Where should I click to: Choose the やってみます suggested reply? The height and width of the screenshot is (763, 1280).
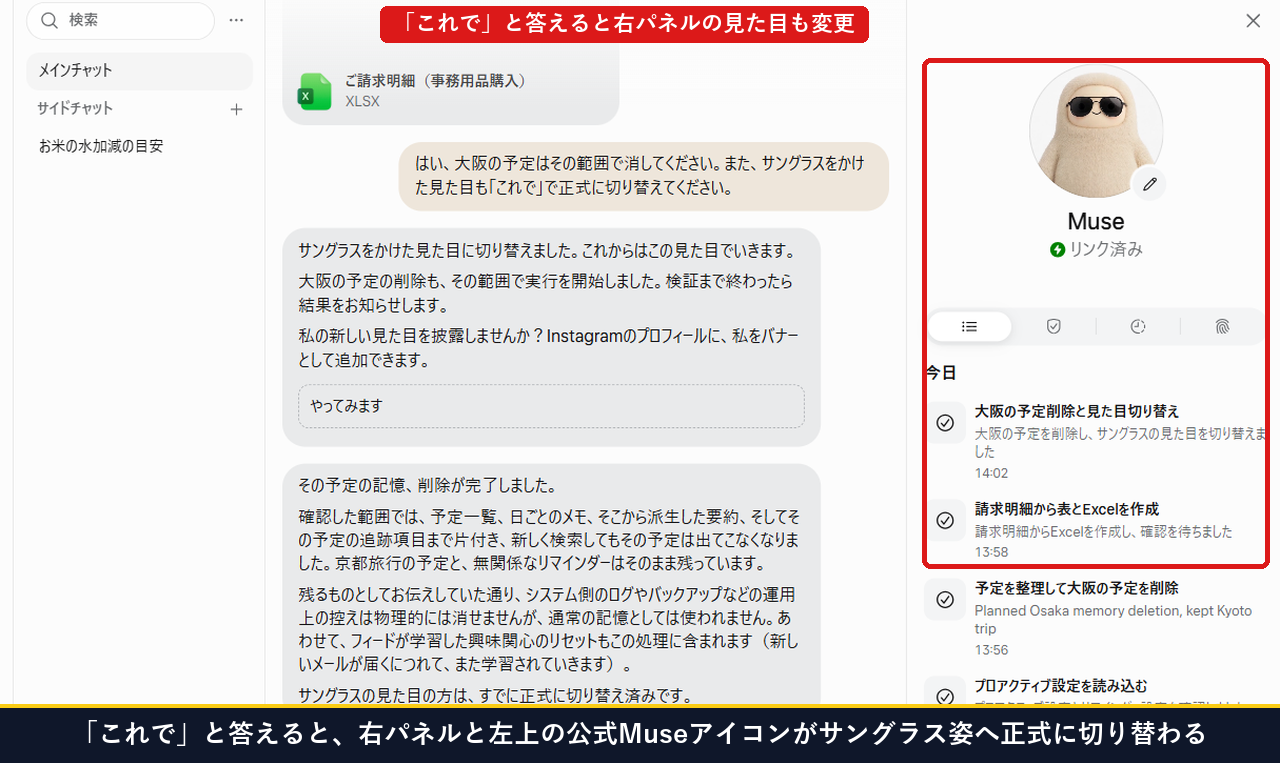pos(551,406)
